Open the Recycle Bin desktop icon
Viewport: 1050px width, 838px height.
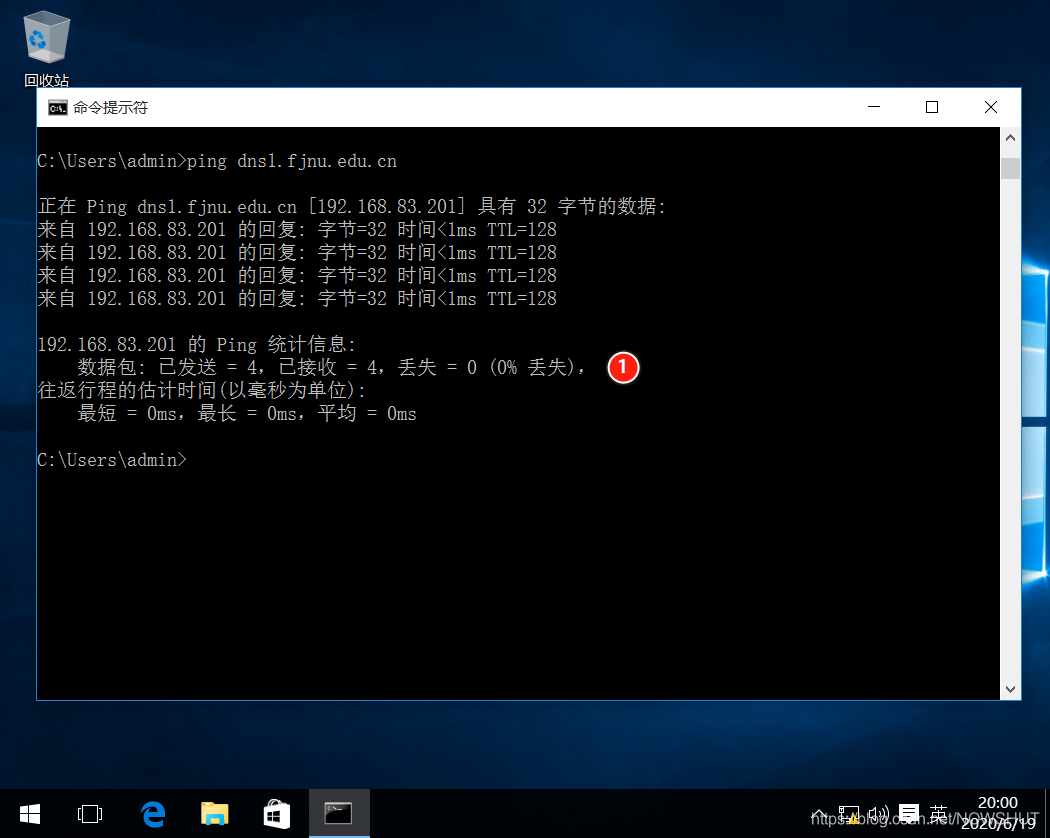tap(46, 45)
